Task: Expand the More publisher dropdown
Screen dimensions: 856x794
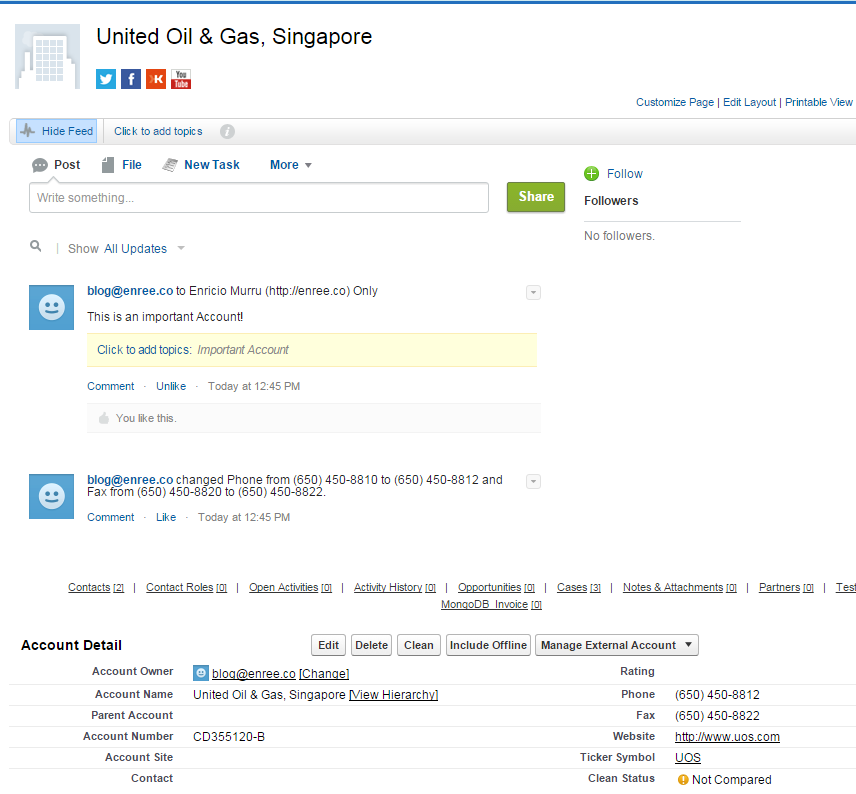Action: [x=290, y=165]
